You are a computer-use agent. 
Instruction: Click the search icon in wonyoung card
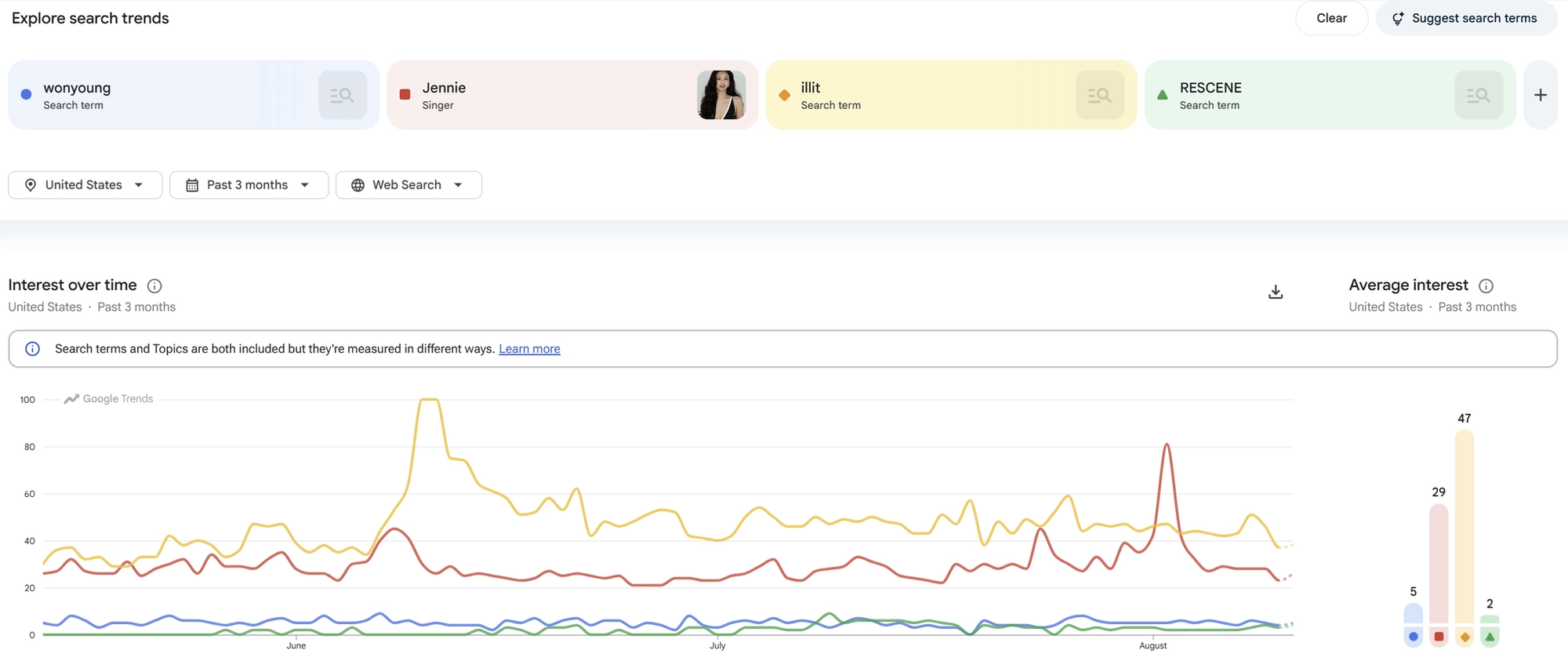tap(343, 95)
